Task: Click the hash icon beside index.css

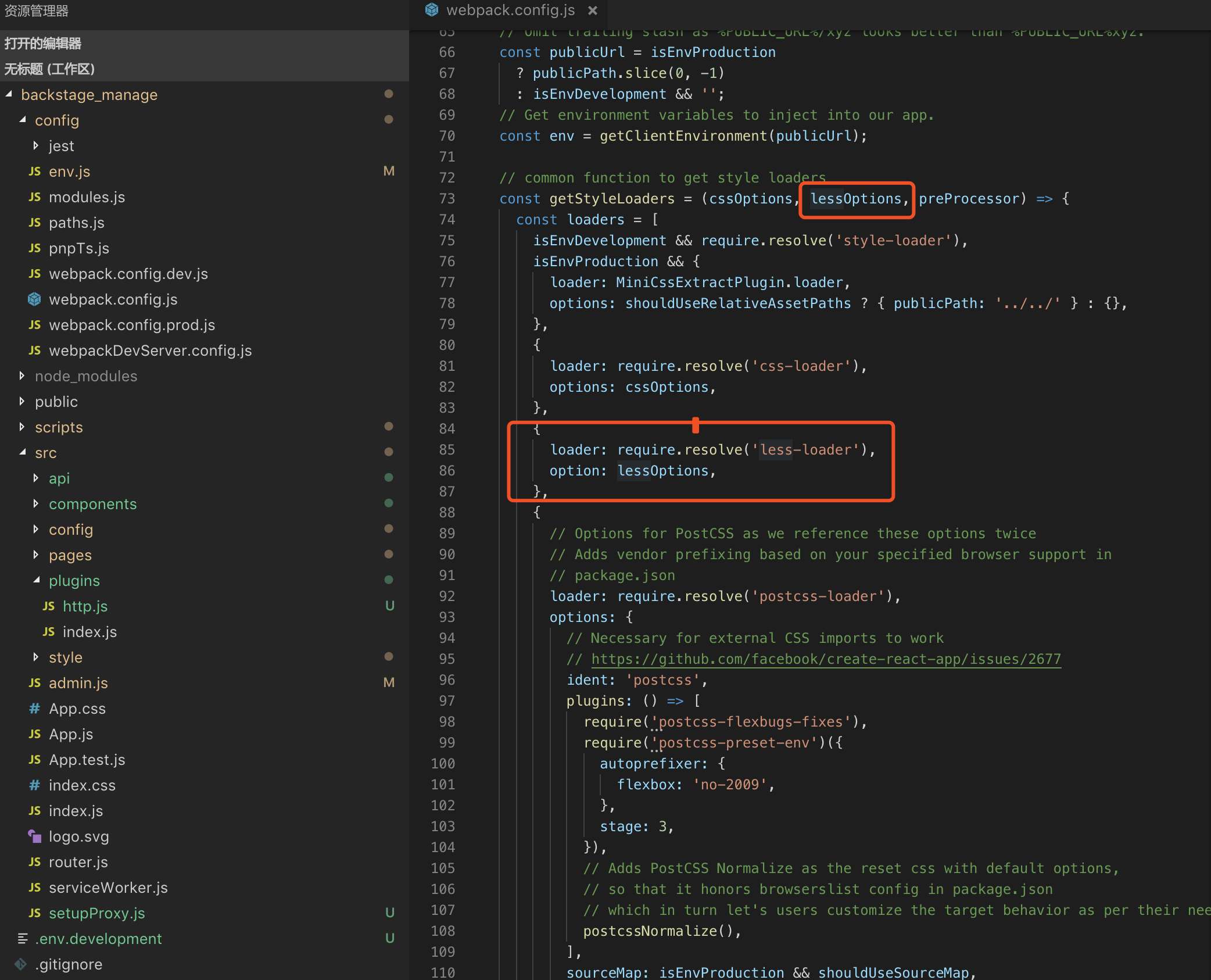Action: point(35,785)
